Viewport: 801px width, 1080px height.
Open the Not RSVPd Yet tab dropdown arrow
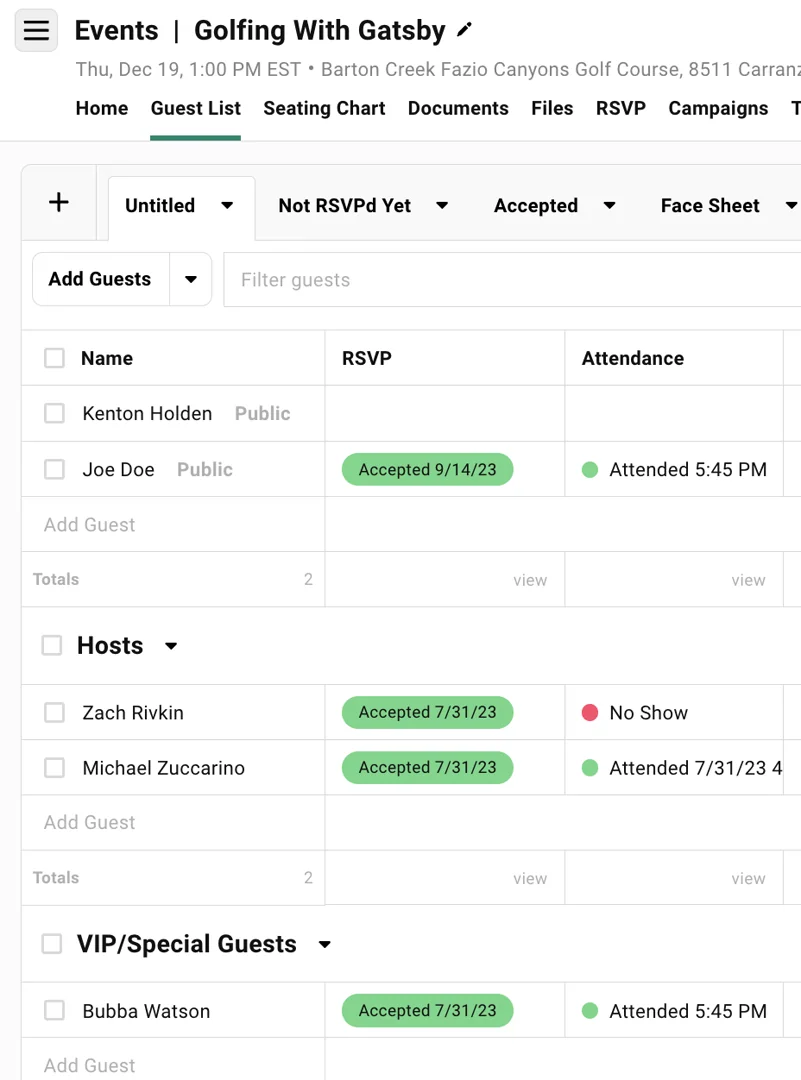442,205
